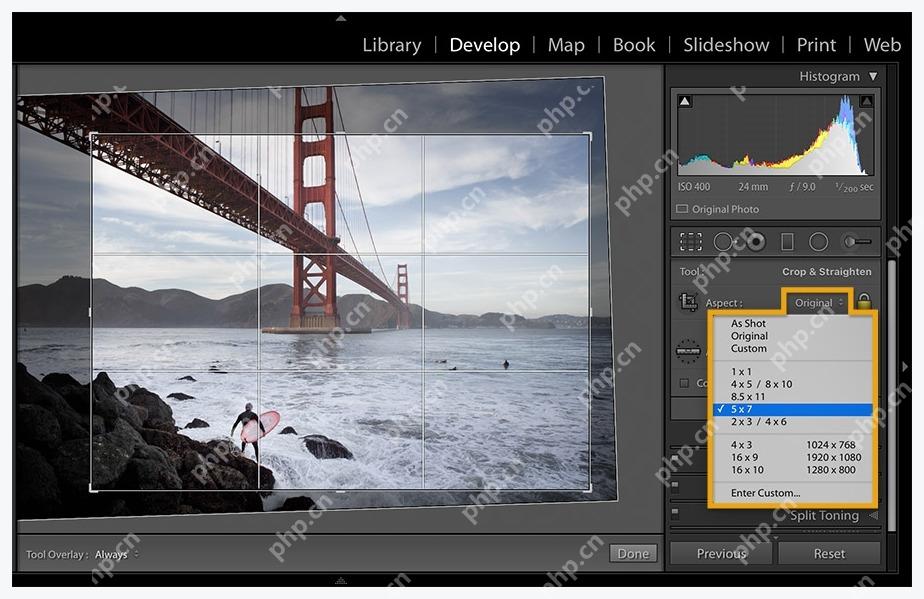Go to the Slideshow module
The width and height of the screenshot is (924, 599).
(726, 45)
